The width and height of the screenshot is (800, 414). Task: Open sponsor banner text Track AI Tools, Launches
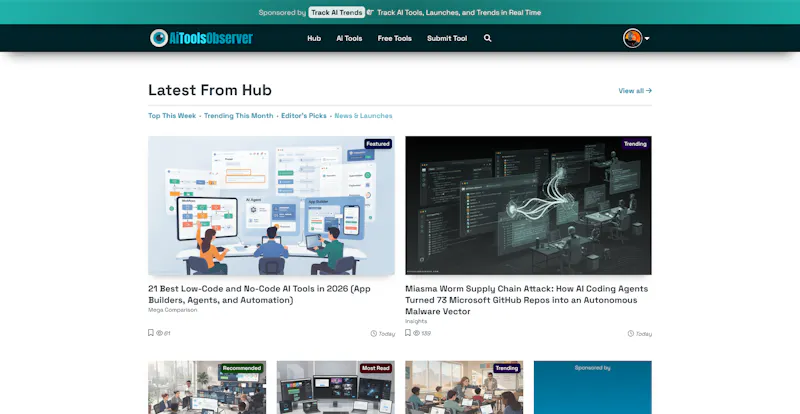[x=459, y=12]
